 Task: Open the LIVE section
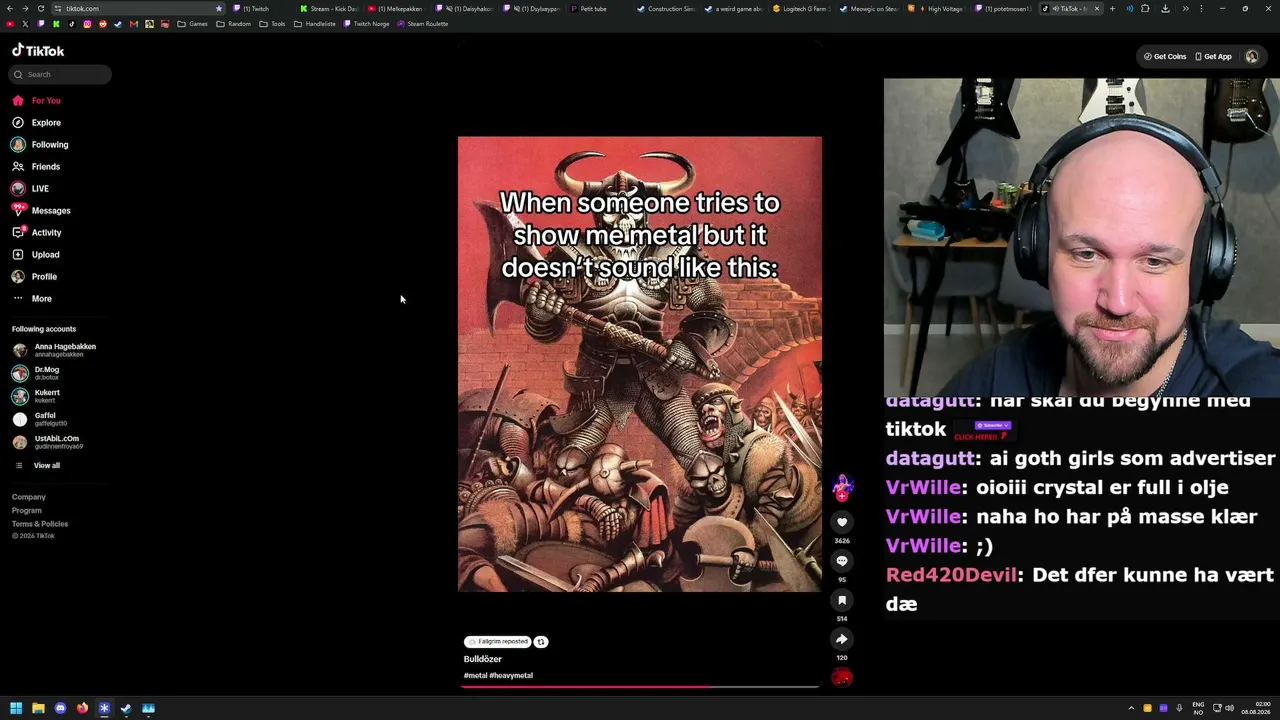pyautogui.click(x=30, y=189)
